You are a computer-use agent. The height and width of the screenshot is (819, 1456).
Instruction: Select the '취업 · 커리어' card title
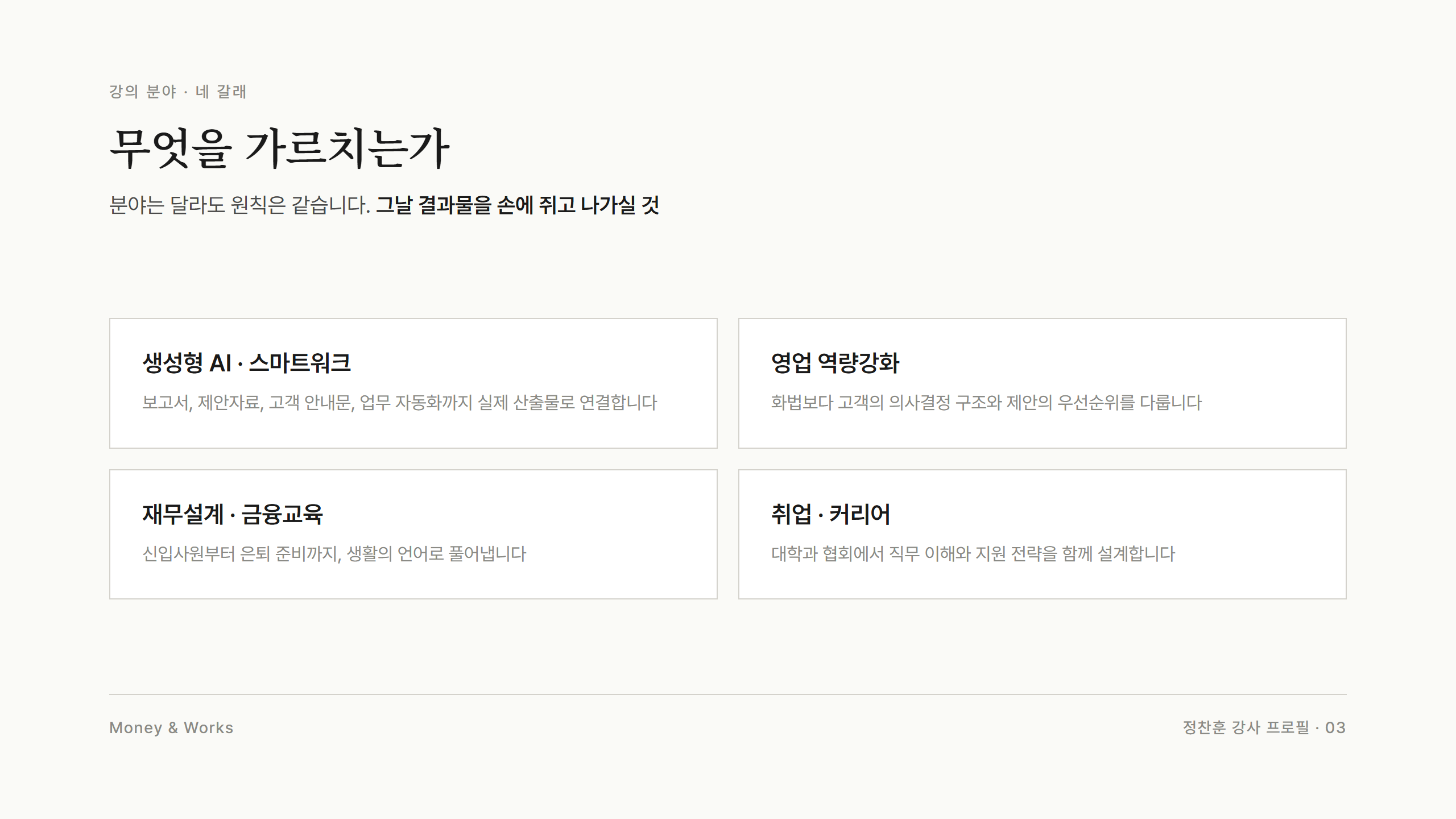click(830, 514)
